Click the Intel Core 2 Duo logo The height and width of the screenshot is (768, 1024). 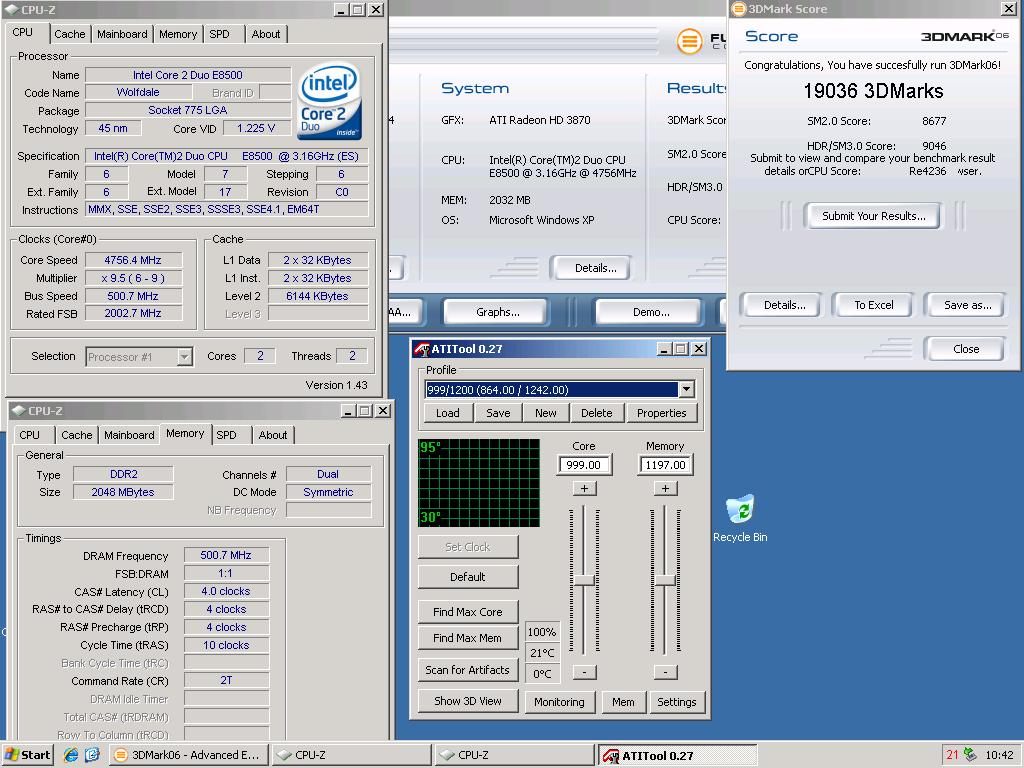330,101
